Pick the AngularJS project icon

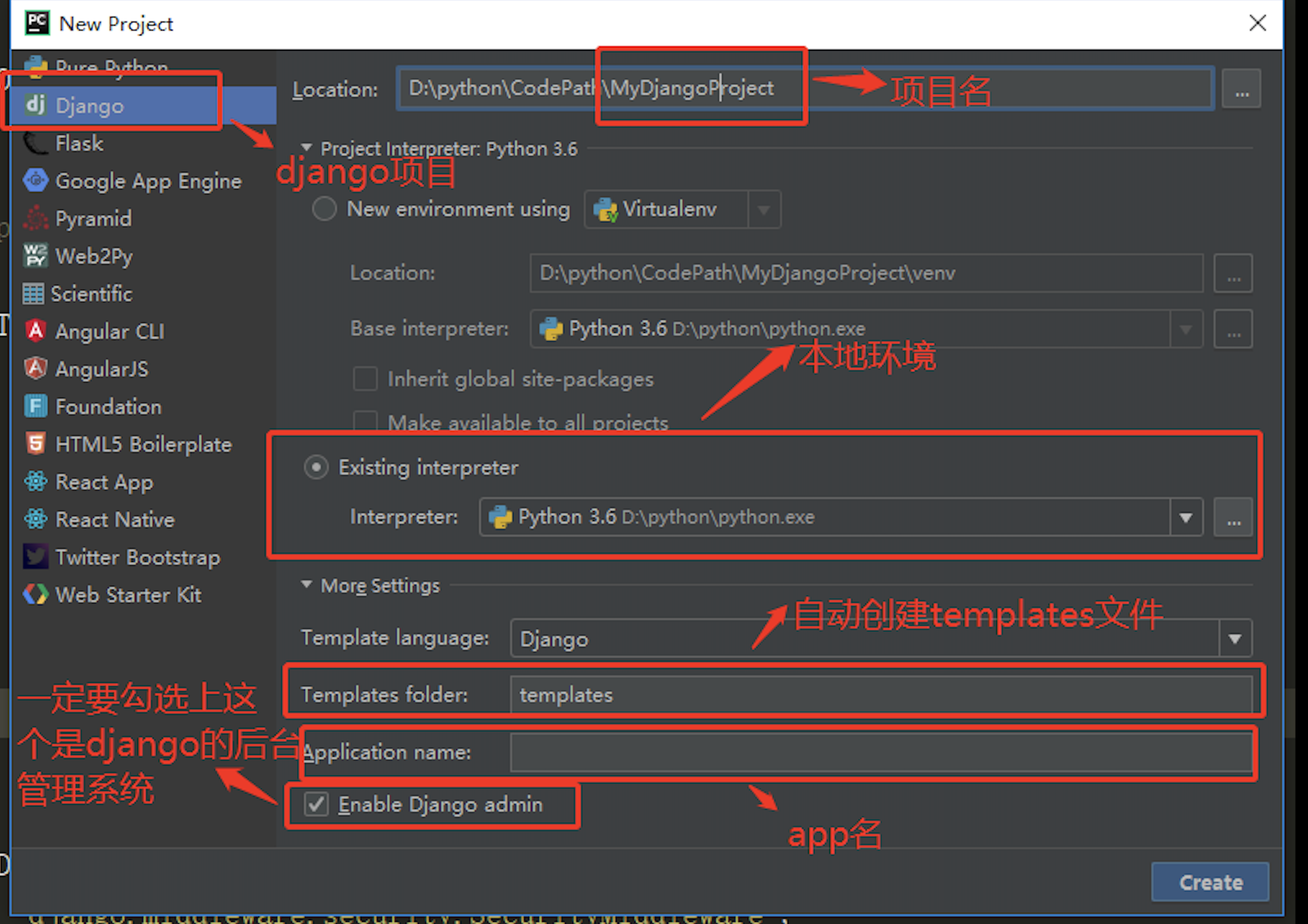(35, 369)
